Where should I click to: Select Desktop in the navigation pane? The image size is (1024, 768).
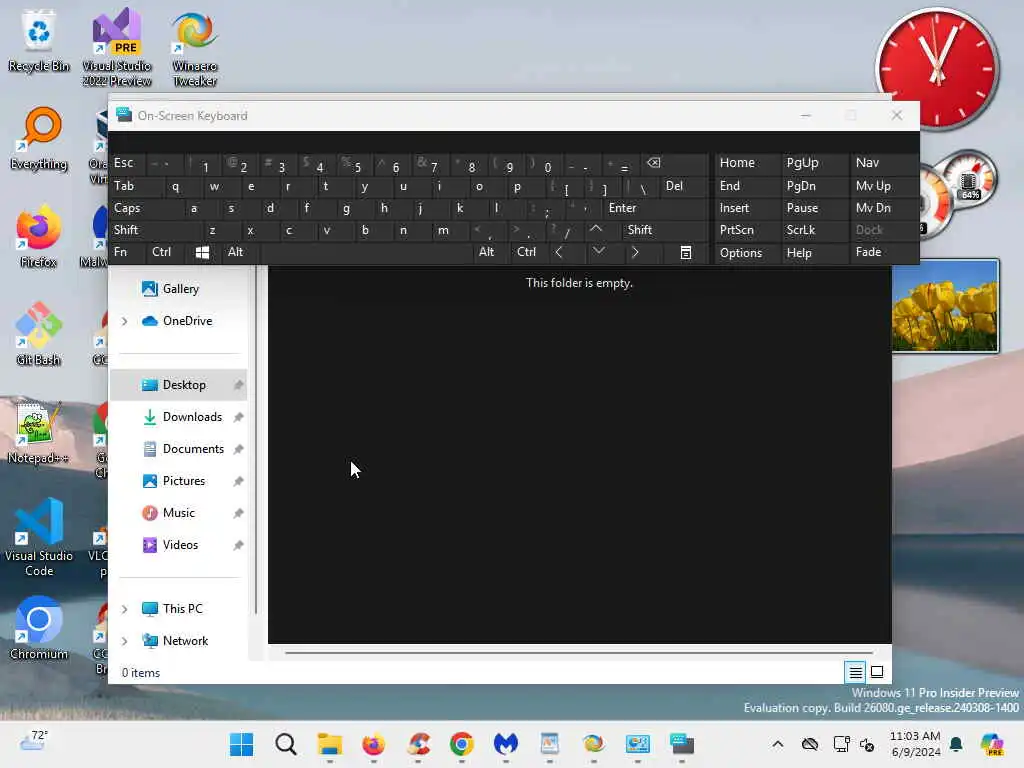tap(178, 385)
